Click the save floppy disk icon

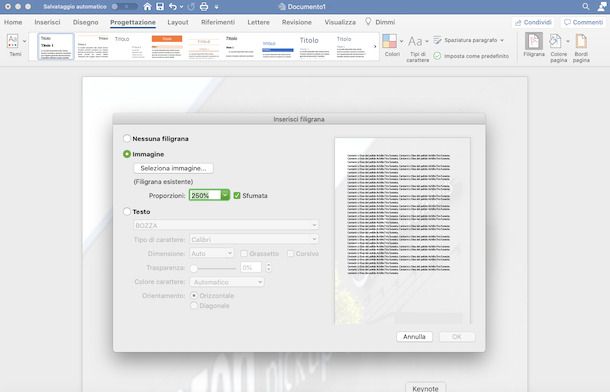click(160, 7)
